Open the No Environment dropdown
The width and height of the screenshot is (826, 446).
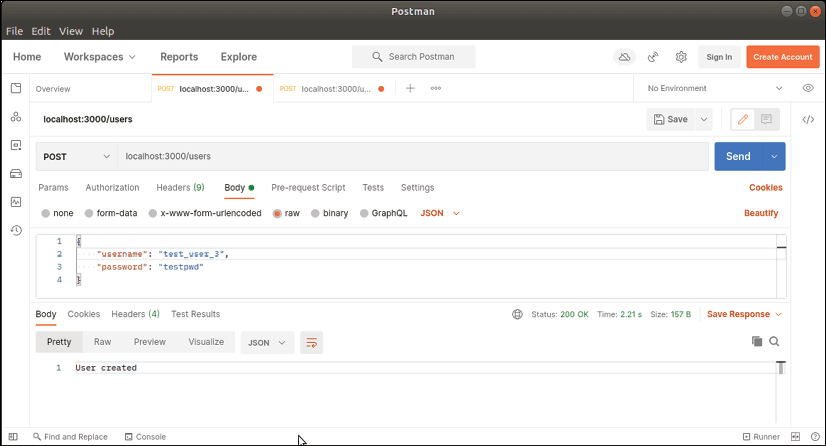(715, 88)
